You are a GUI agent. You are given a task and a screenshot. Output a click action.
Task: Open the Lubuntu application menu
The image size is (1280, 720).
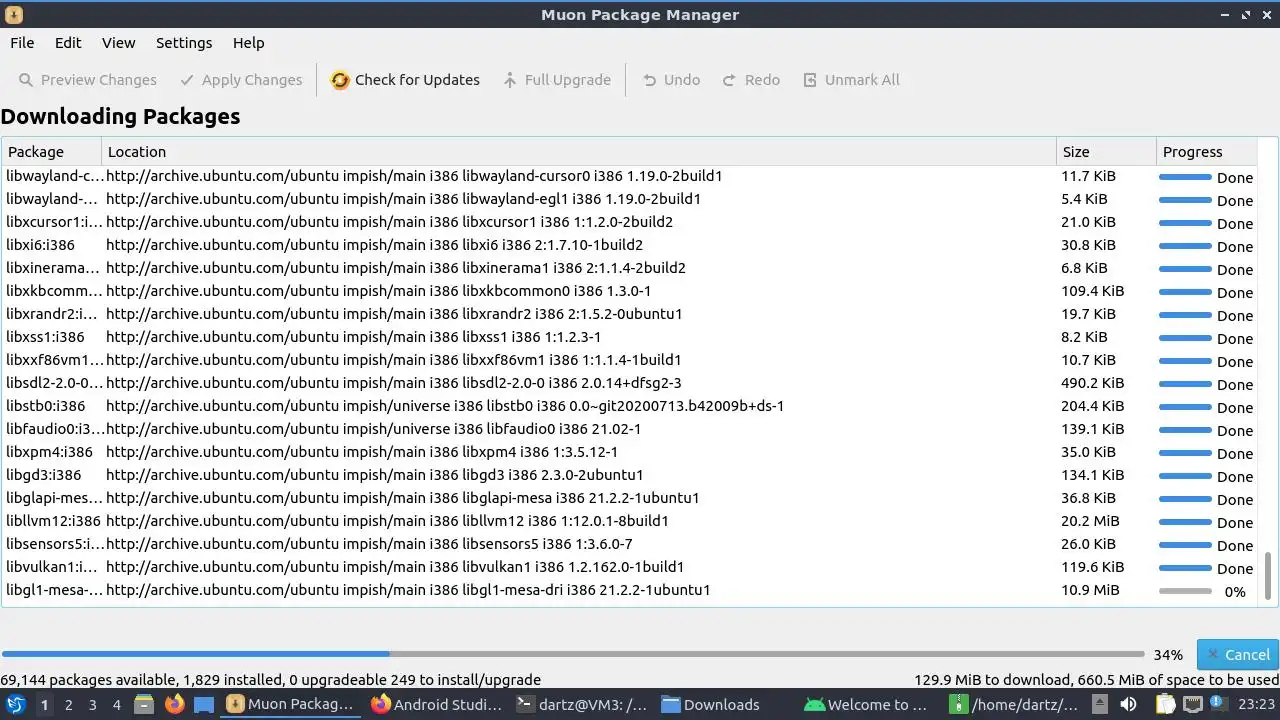pos(15,705)
